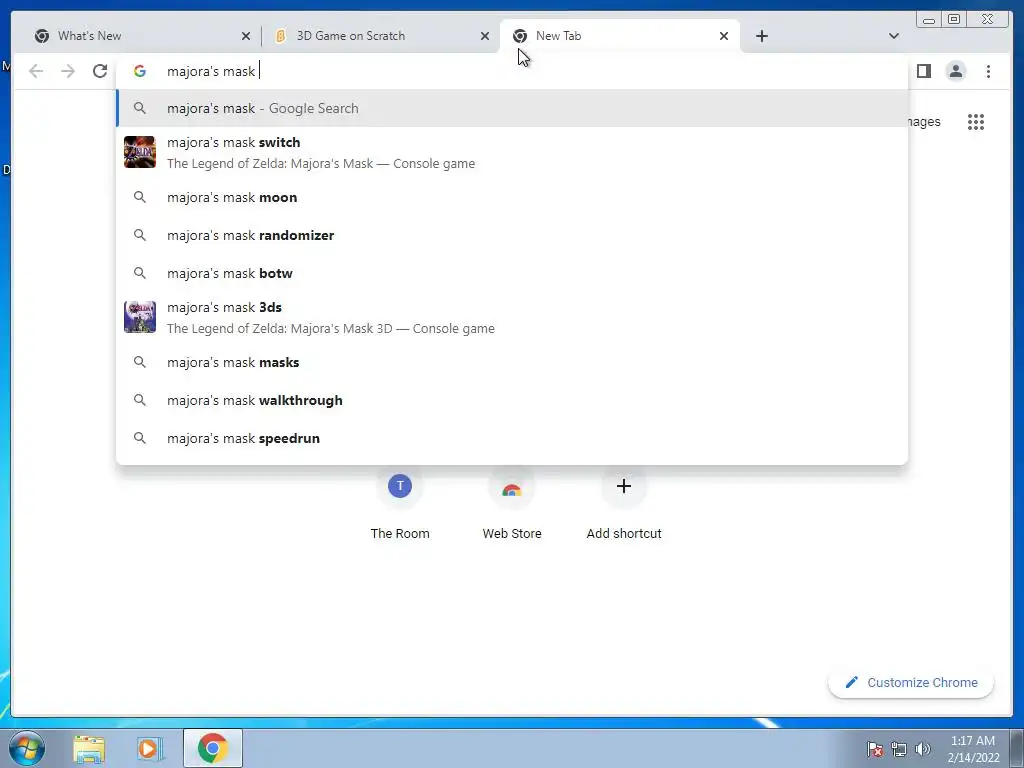Open the taskbar clock and date
The image size is (1024, 768).
[x=973, y=749]
